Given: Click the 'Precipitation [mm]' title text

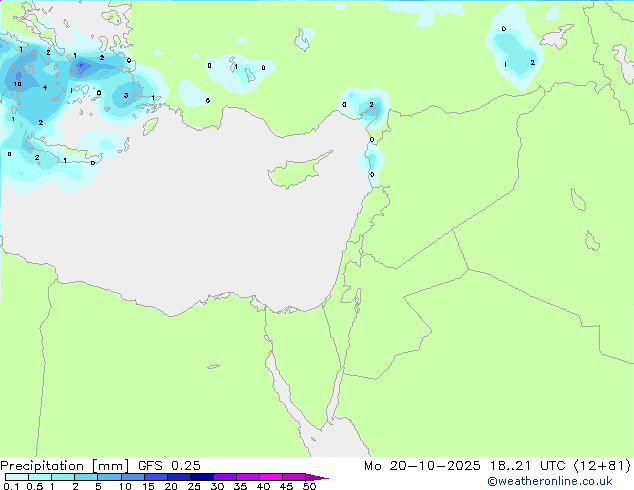Looking at the screenshot, I should click(x=65, y=466).
